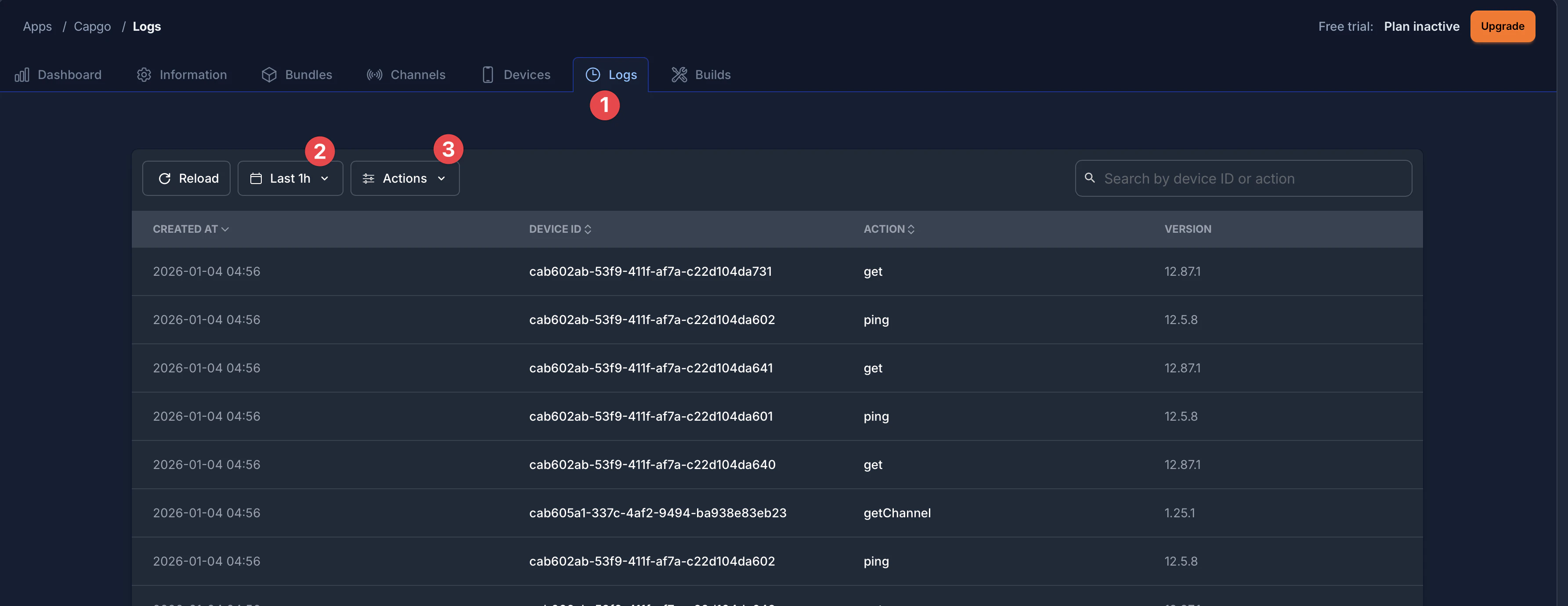Click the Upgrade button
The image size is (1568, 606).
[1502, 26]
